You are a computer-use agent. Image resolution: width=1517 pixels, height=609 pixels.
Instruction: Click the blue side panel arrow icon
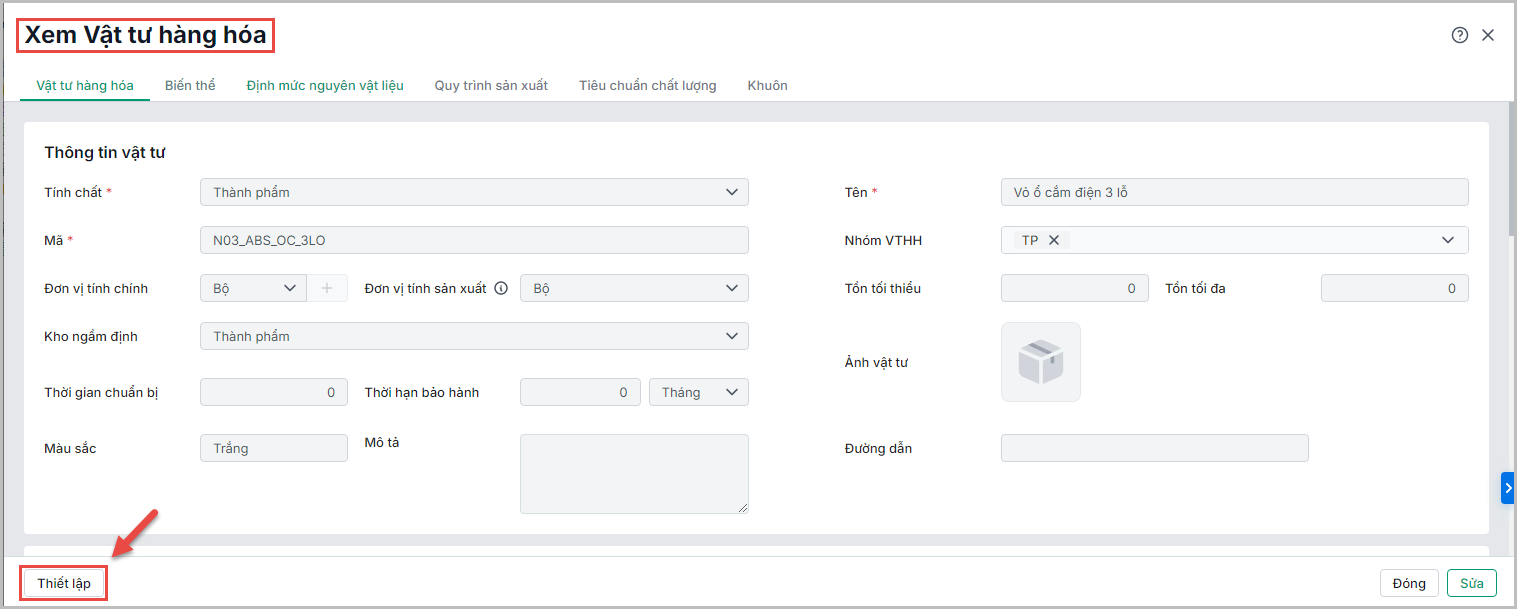[x=1507, y=487]
